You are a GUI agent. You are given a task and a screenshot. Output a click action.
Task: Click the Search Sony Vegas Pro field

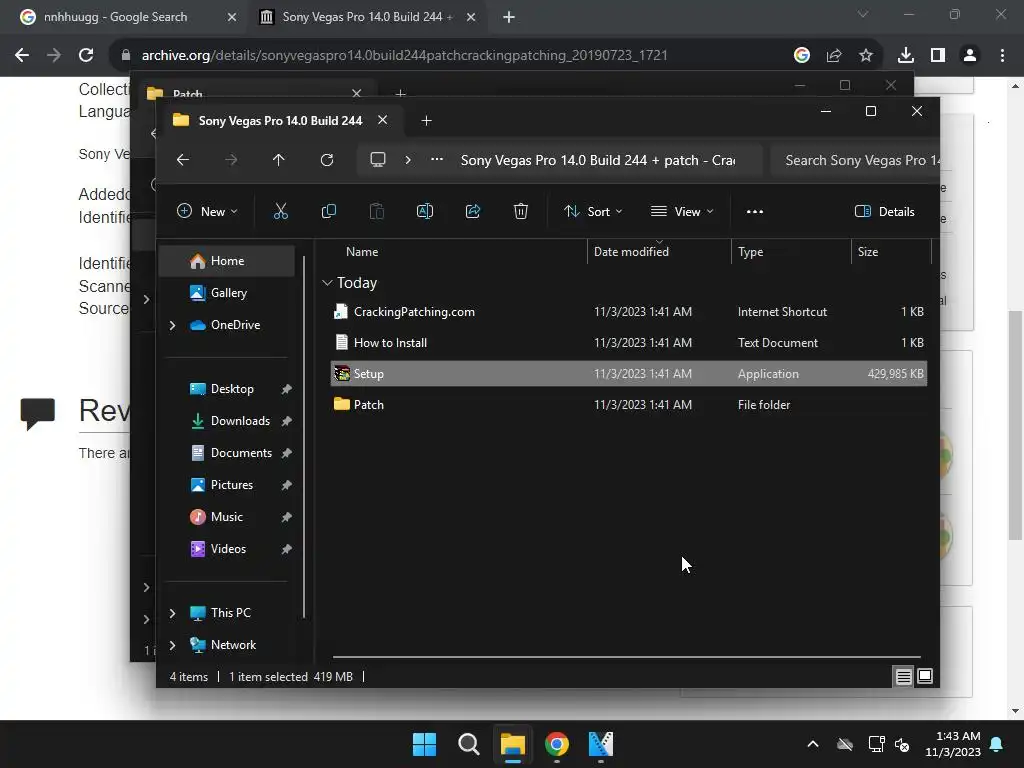click(x=855, y=160)
